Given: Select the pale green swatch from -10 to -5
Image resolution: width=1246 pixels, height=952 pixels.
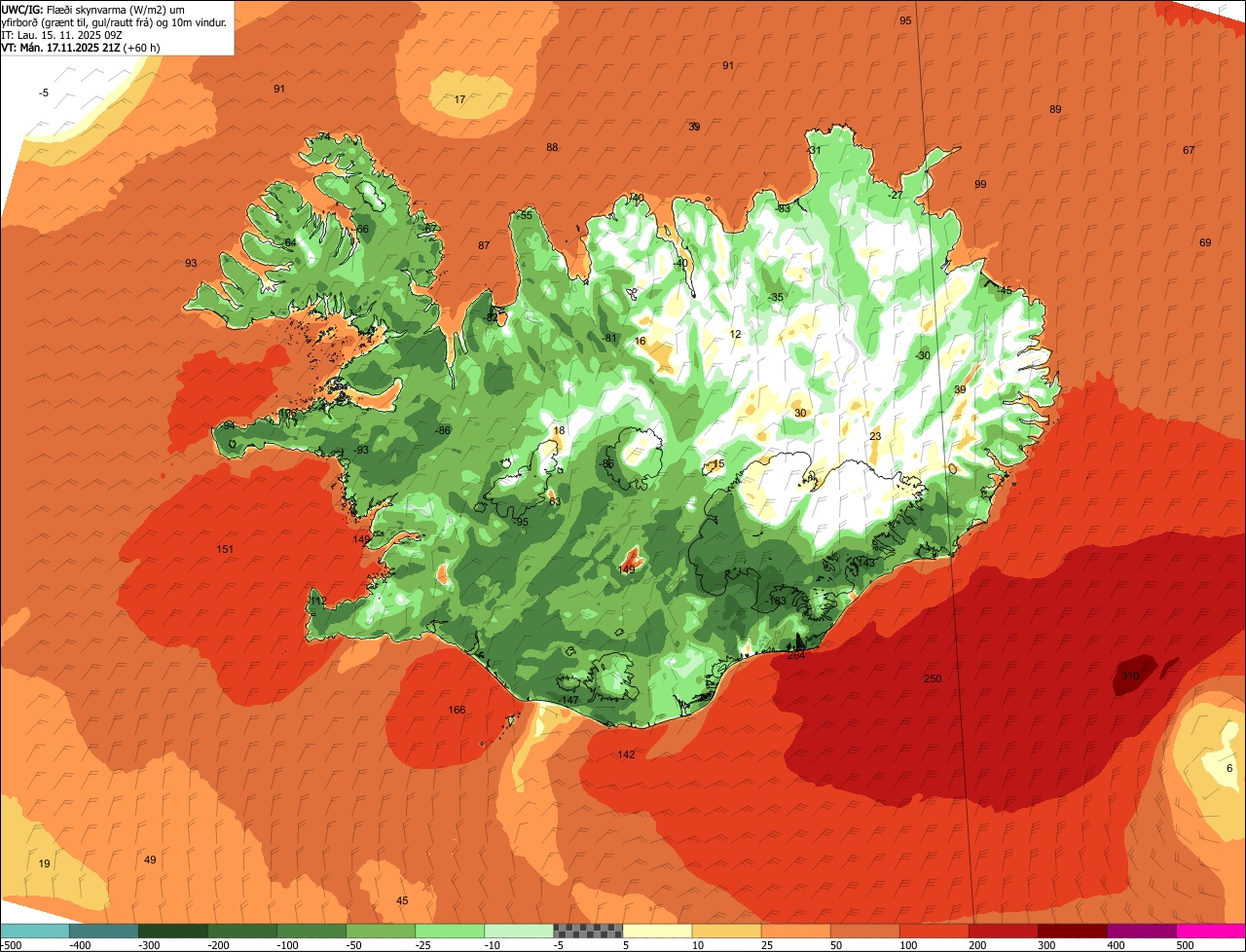Looking at the screenshot, I should (x=518, y=931).
